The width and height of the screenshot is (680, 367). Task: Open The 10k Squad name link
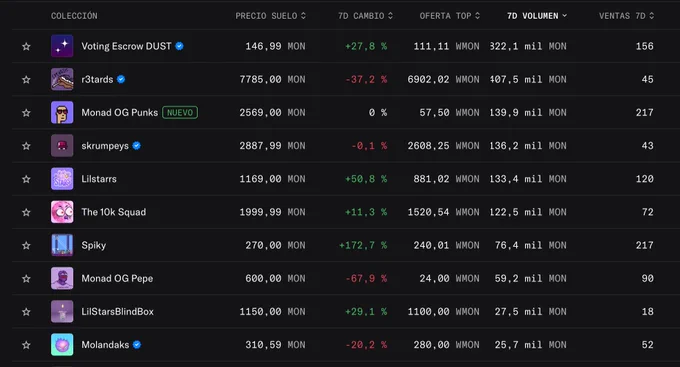click(x=114, y=212)
